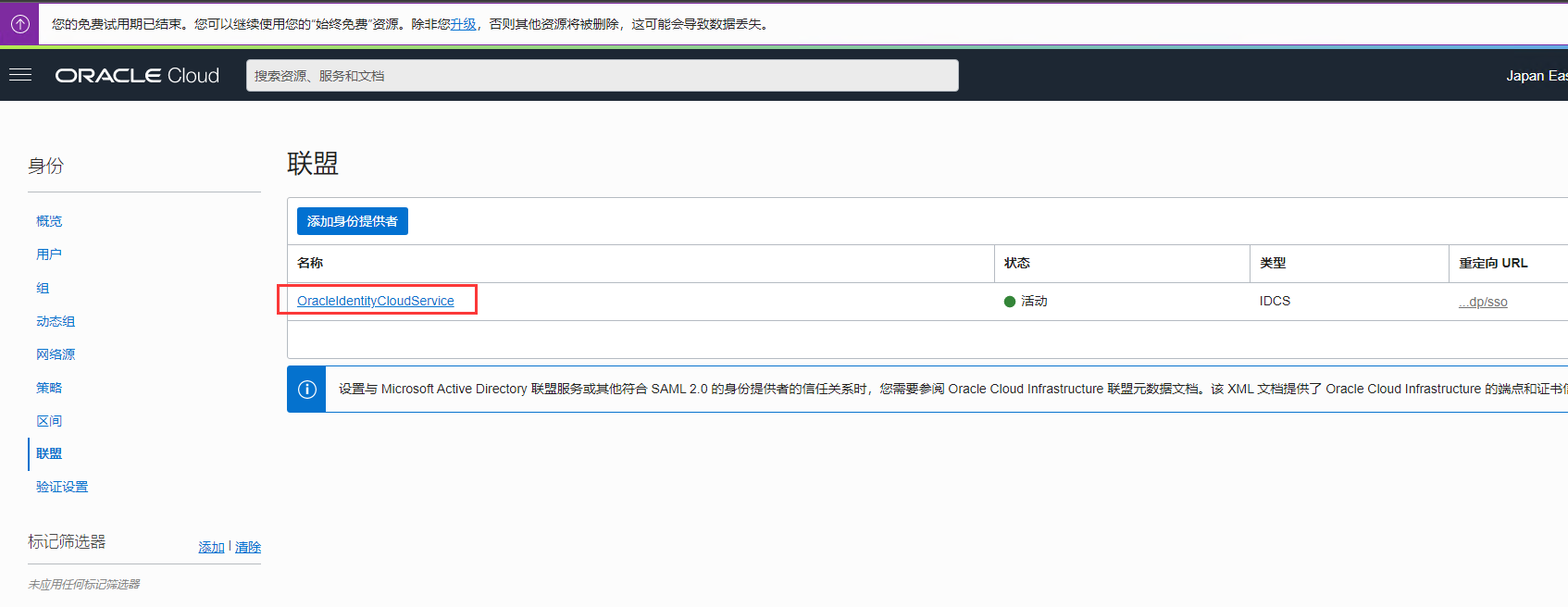Select 联盟 in the sidebar
This screenshot has width=1568, height=607.
tap(49, 453)
